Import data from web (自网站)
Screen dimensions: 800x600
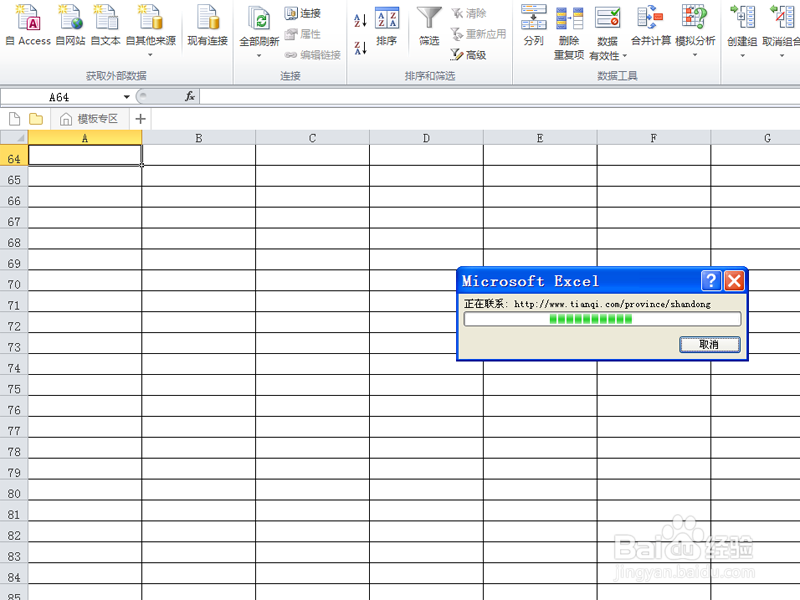(70, 26)
